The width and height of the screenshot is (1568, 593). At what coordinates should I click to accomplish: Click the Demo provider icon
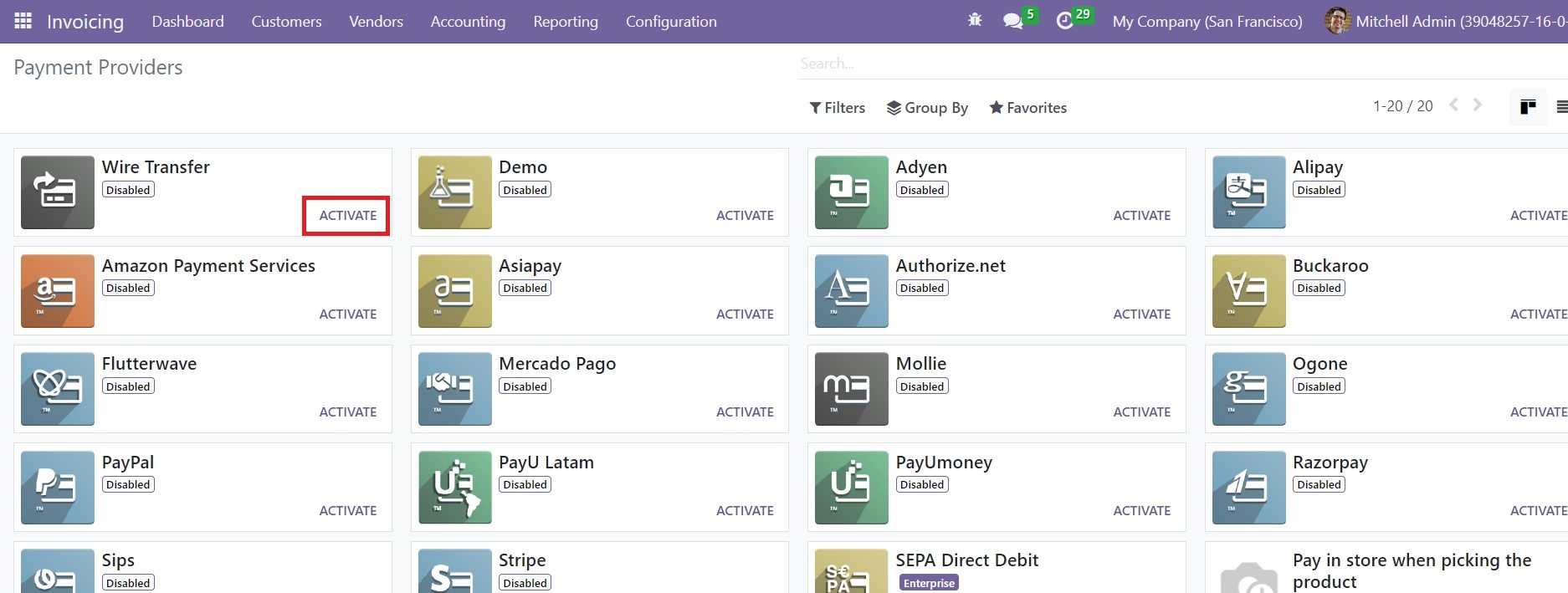click(454, 192)
